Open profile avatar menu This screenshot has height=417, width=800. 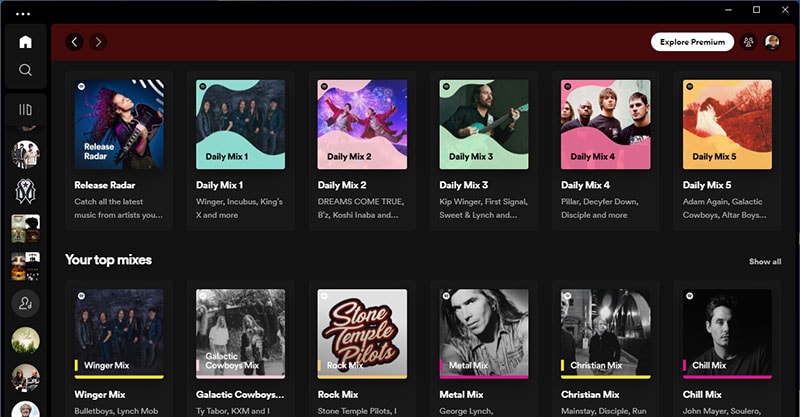click(772, 42)
